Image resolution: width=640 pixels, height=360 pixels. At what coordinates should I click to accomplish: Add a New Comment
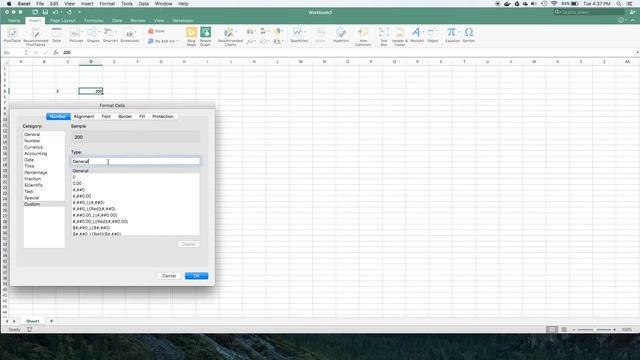tap(363, 36)
